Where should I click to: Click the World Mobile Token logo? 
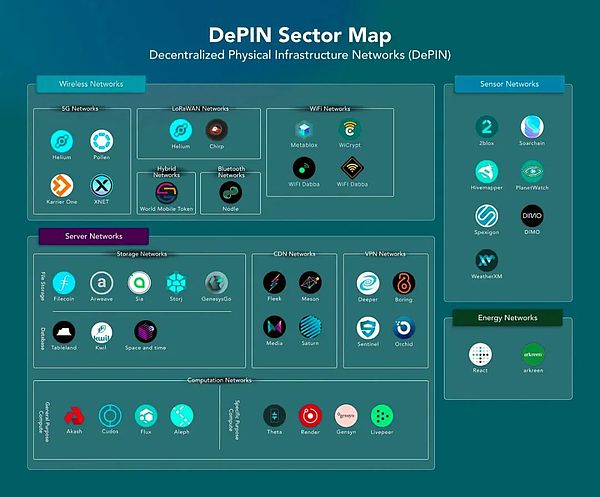coord(167,192)
